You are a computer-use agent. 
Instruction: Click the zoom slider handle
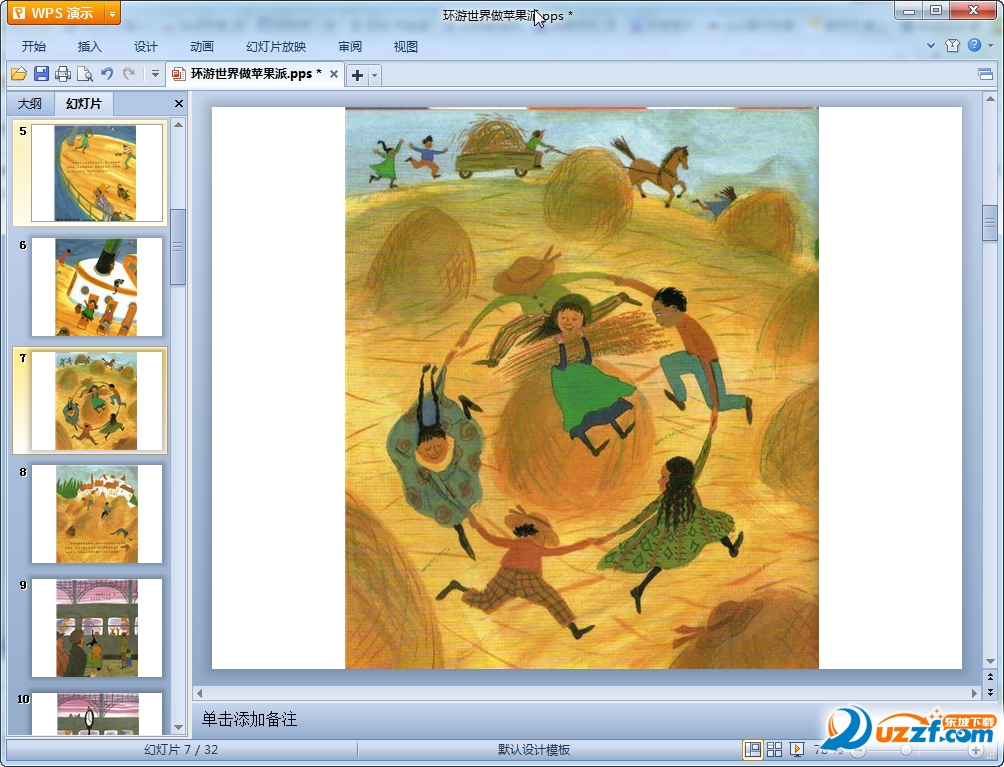[x=906, y=750]
